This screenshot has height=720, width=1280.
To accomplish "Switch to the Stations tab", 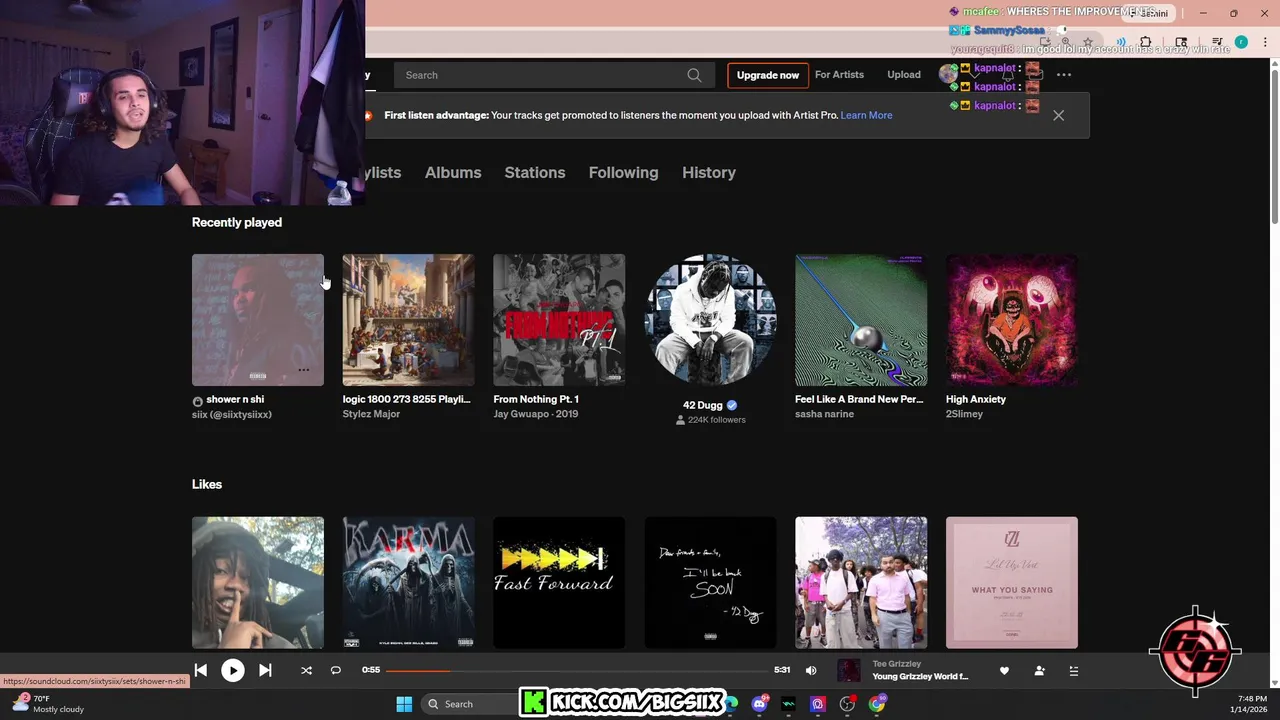I will pyautogui.click(x=535, y=173).
